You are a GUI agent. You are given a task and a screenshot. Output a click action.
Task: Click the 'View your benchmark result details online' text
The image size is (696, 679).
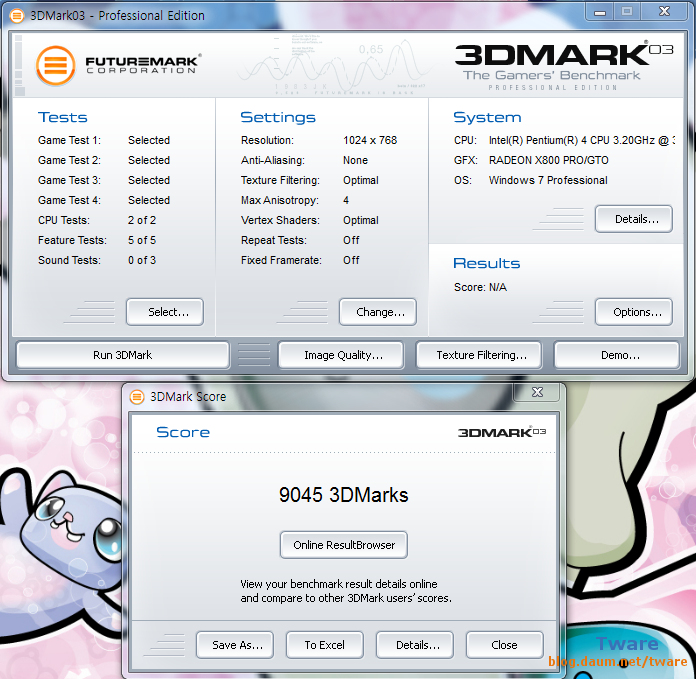(339, 584)
